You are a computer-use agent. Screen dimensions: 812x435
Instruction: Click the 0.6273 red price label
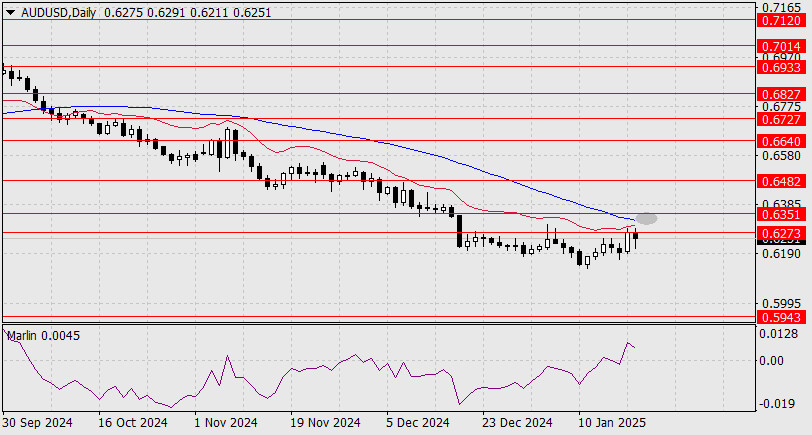(x=781, y=234)
